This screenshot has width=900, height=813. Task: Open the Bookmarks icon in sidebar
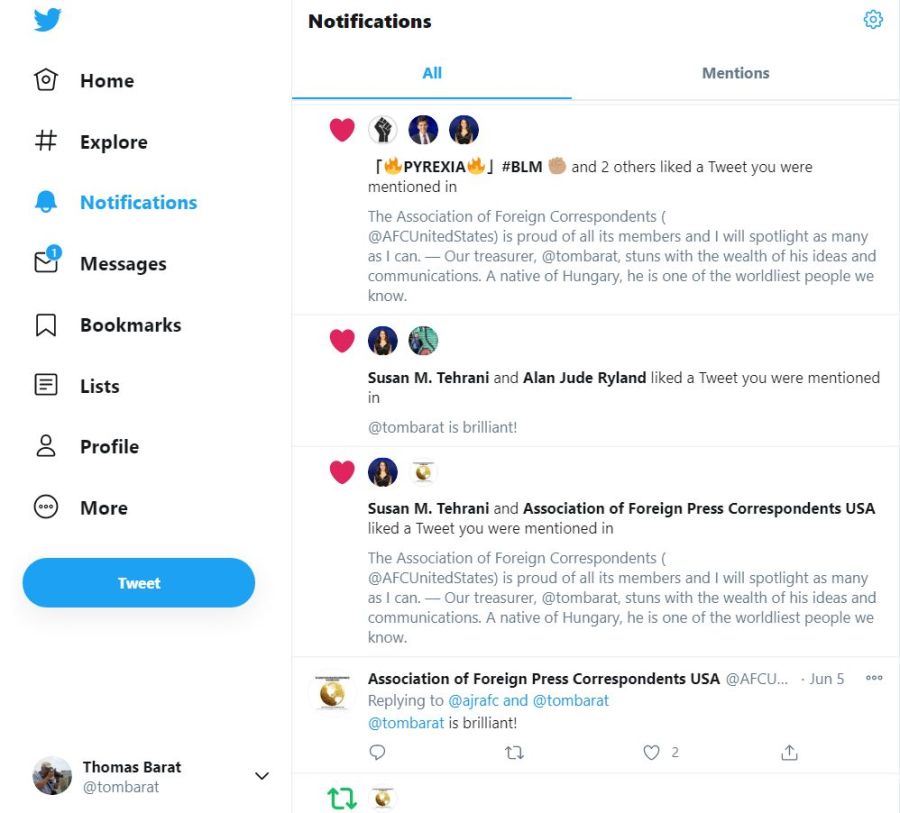tap(46, 325)
